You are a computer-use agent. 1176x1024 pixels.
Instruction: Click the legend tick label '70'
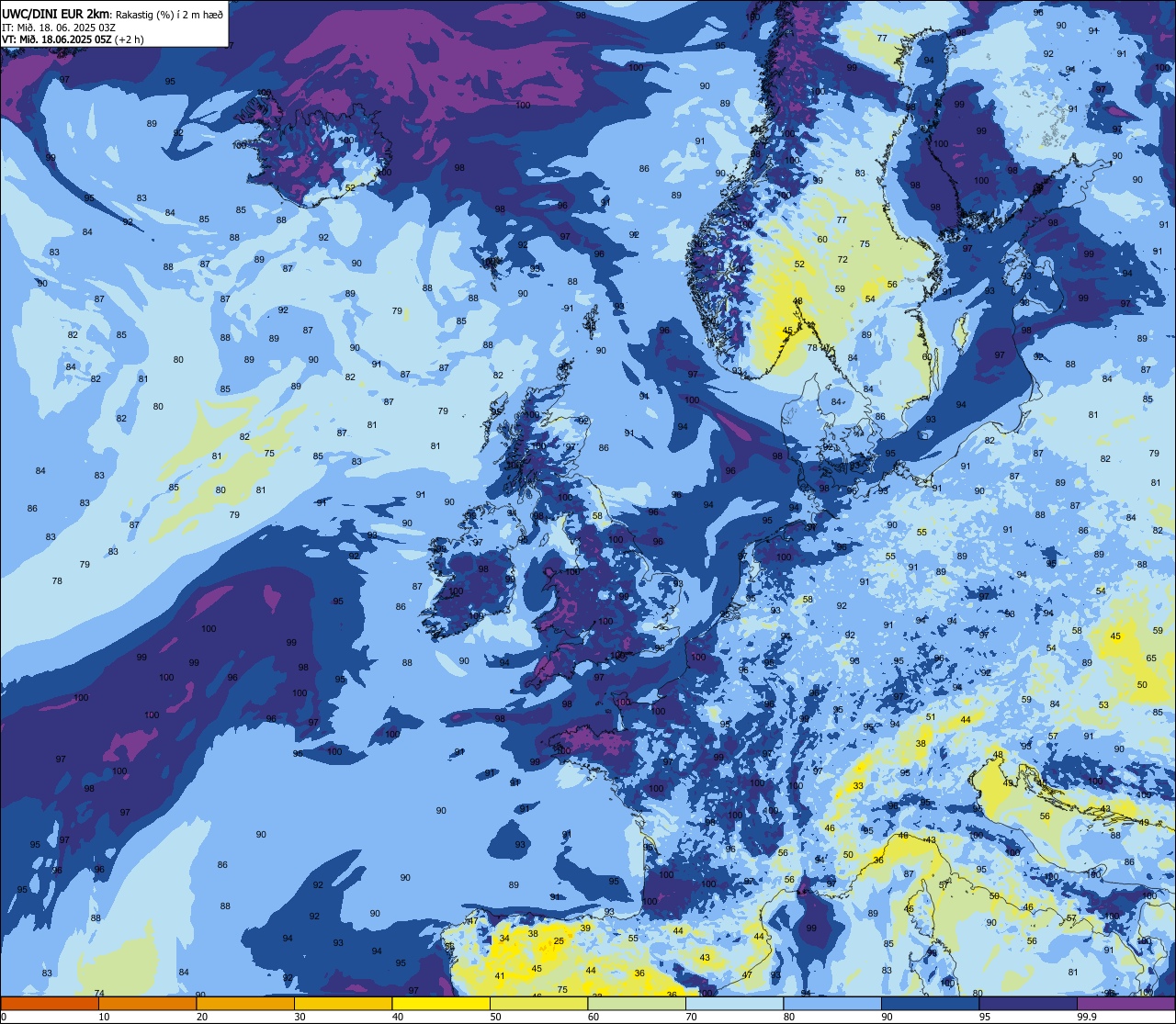(691, 1017)
